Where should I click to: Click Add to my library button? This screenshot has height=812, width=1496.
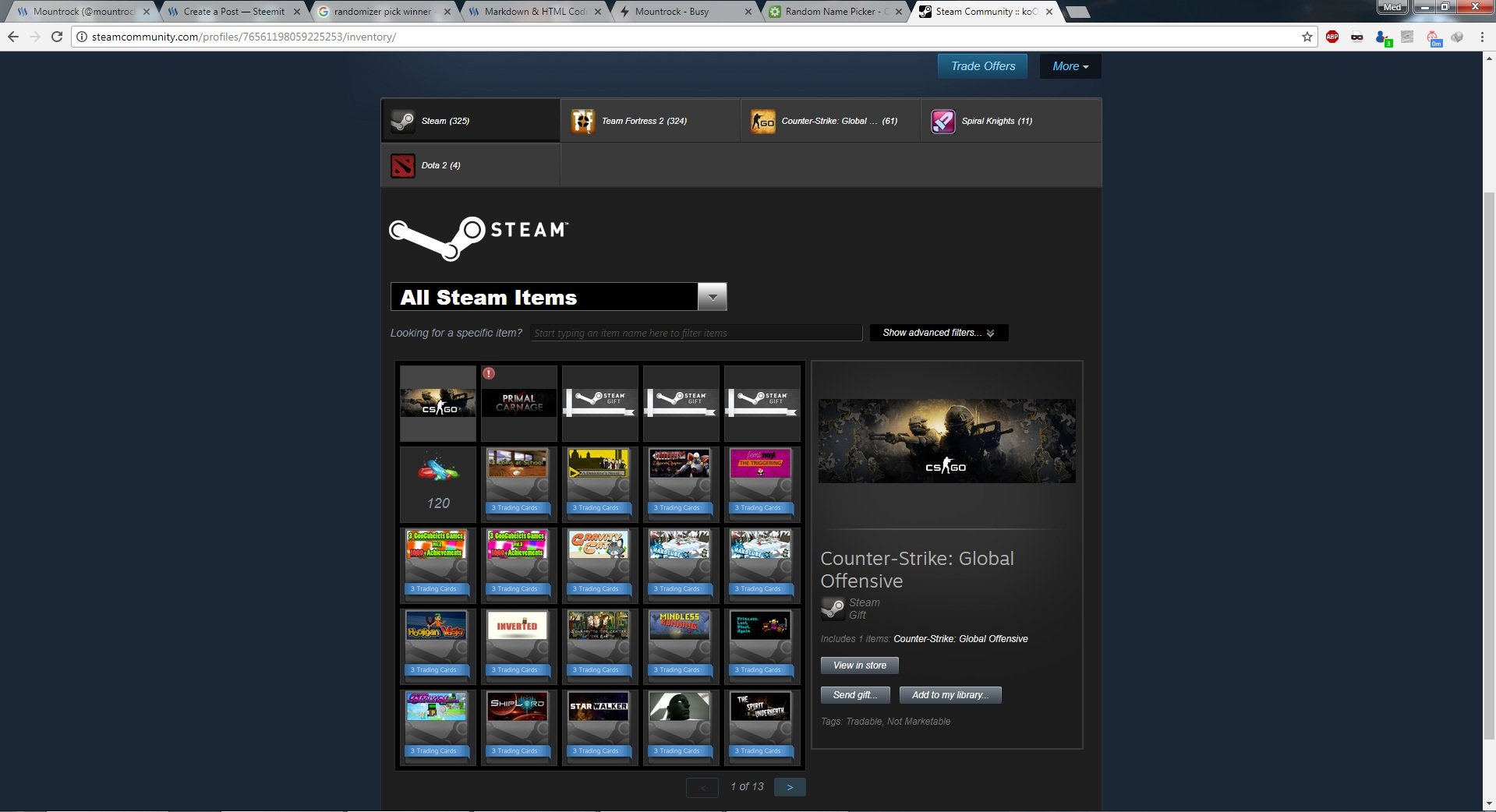coord(950,695)
